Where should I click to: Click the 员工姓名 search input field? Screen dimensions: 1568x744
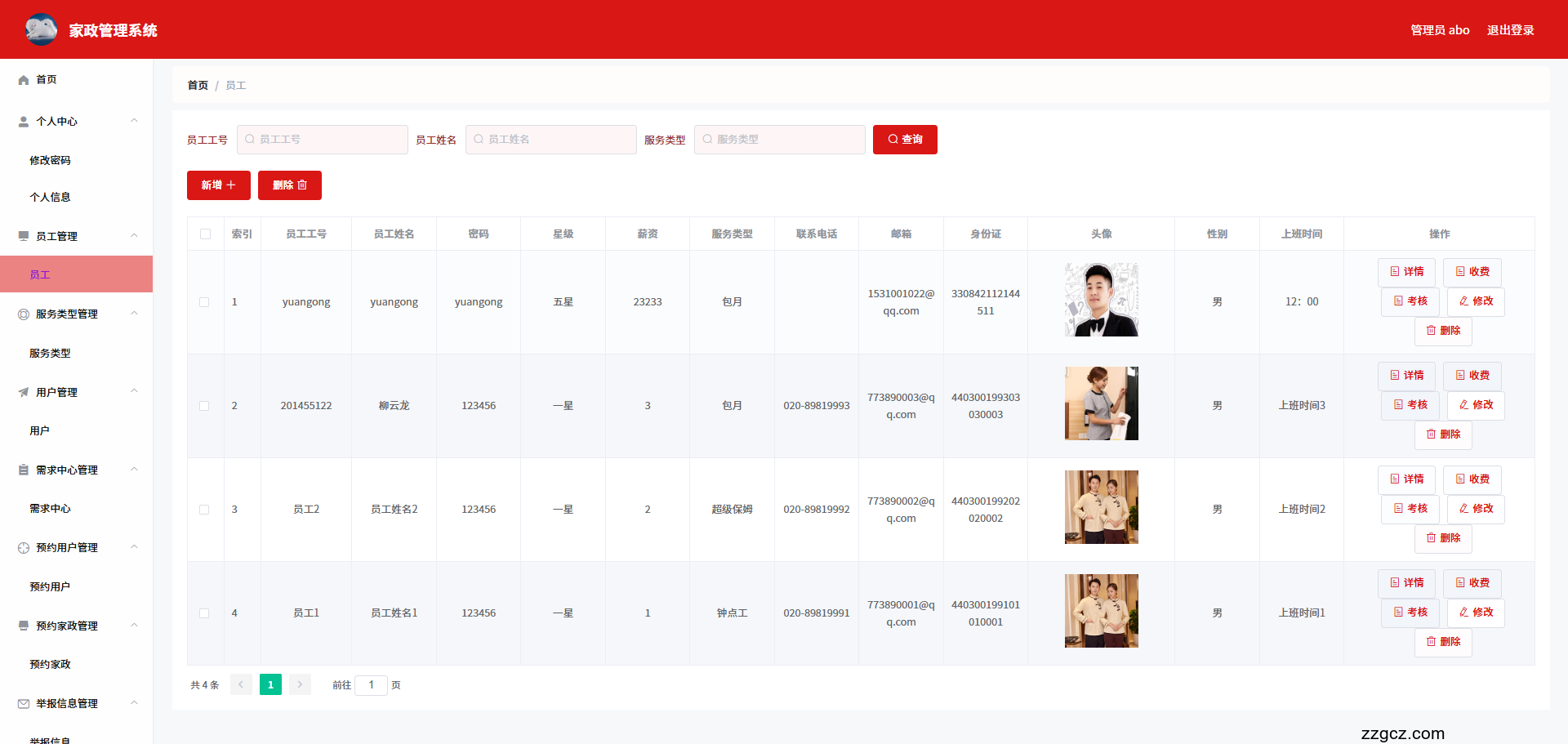(551, 140)
